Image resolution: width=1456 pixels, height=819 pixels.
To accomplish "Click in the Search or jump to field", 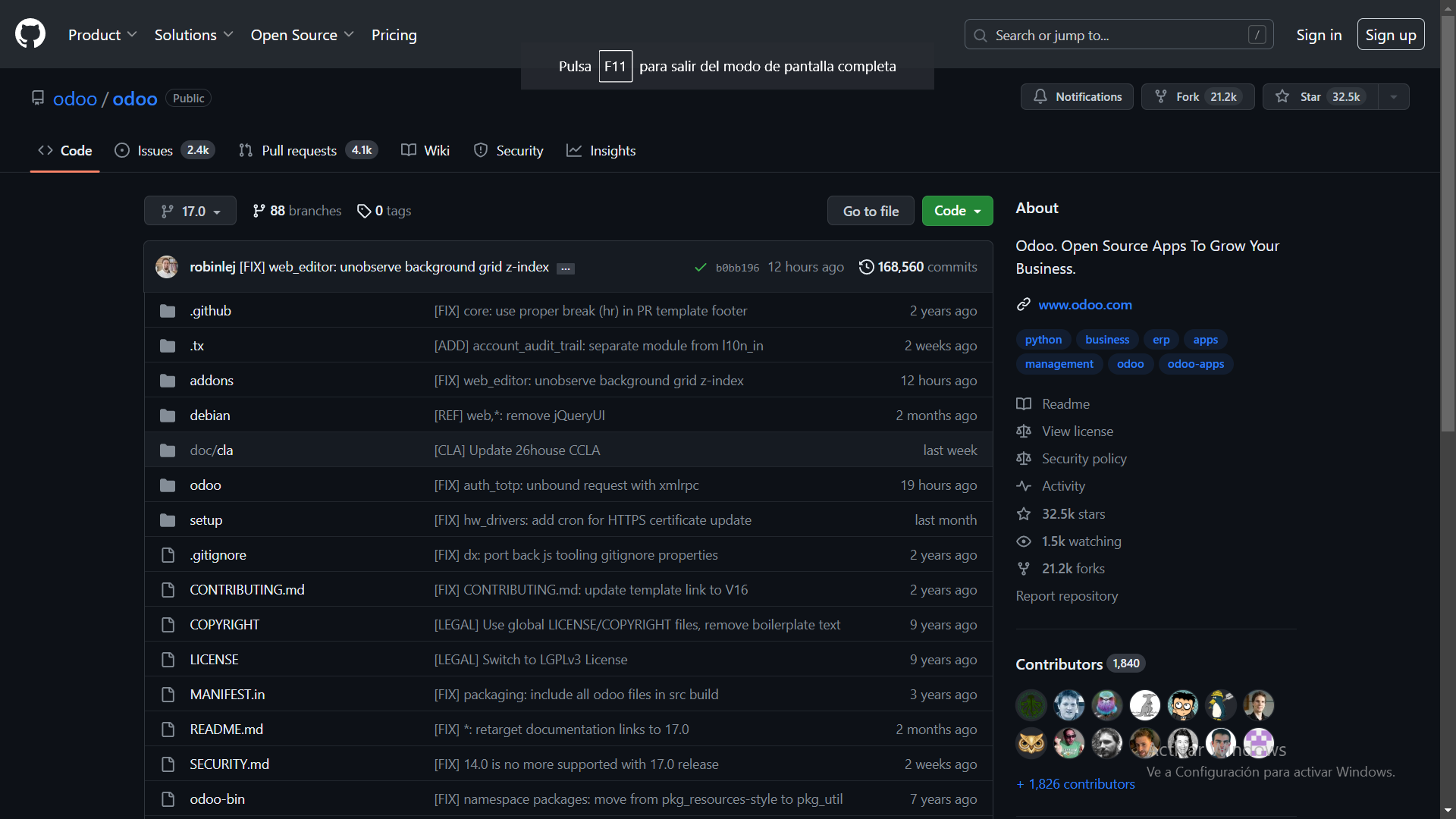I will click(1119, 35).
